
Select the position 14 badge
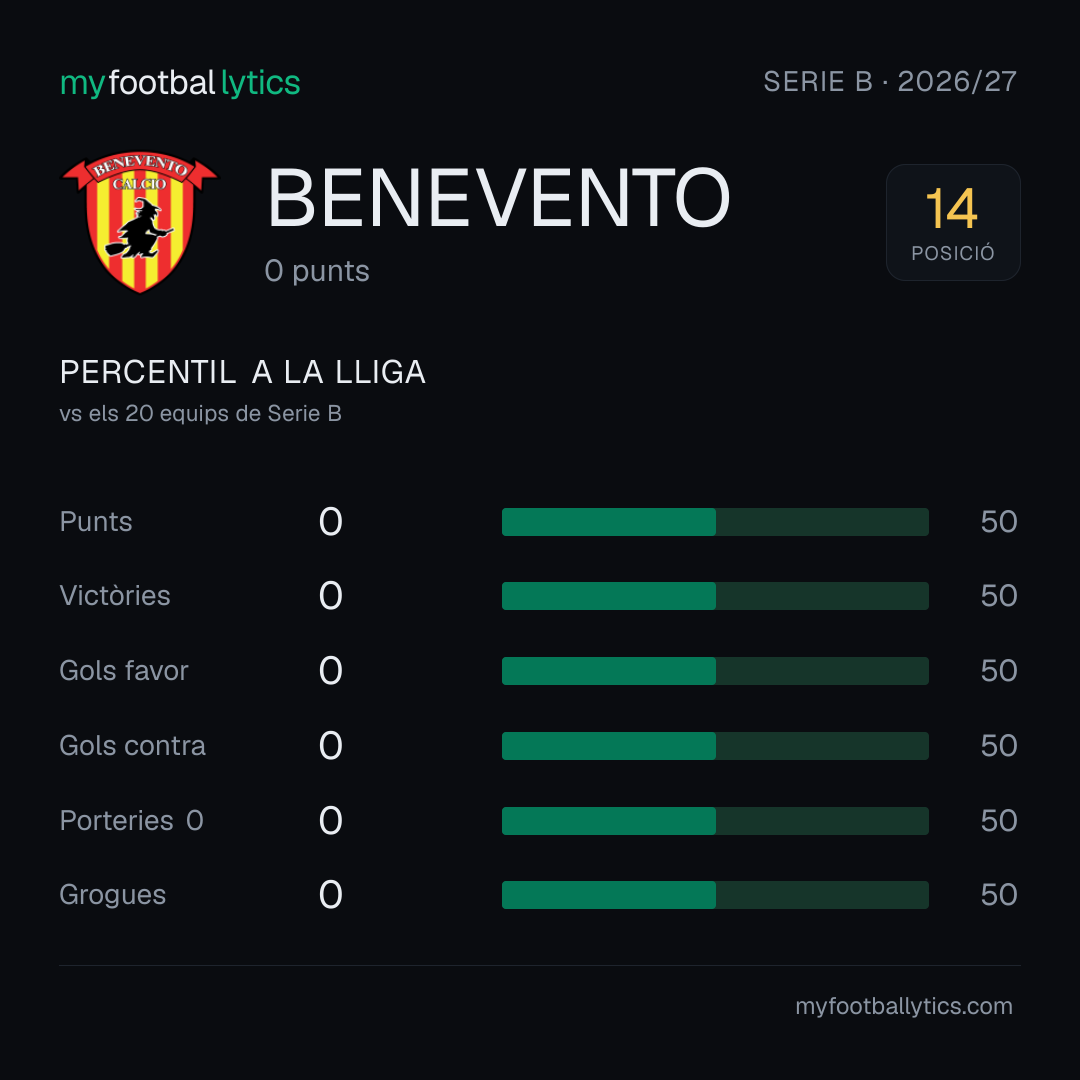tap(953, 222)
